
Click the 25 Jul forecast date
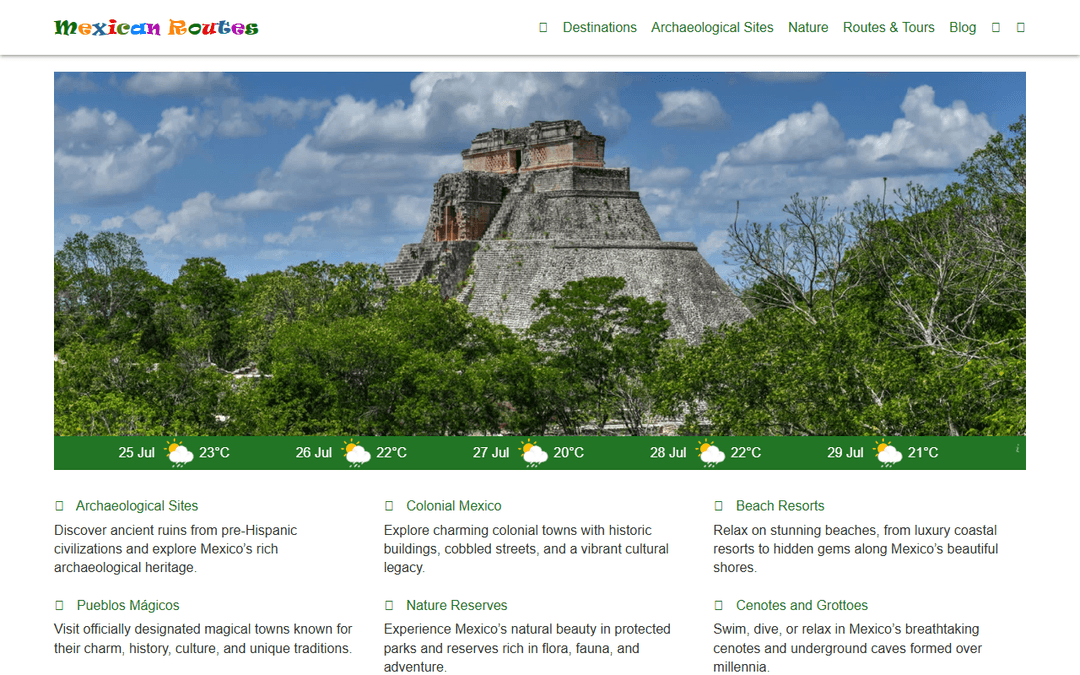[136, 453]
